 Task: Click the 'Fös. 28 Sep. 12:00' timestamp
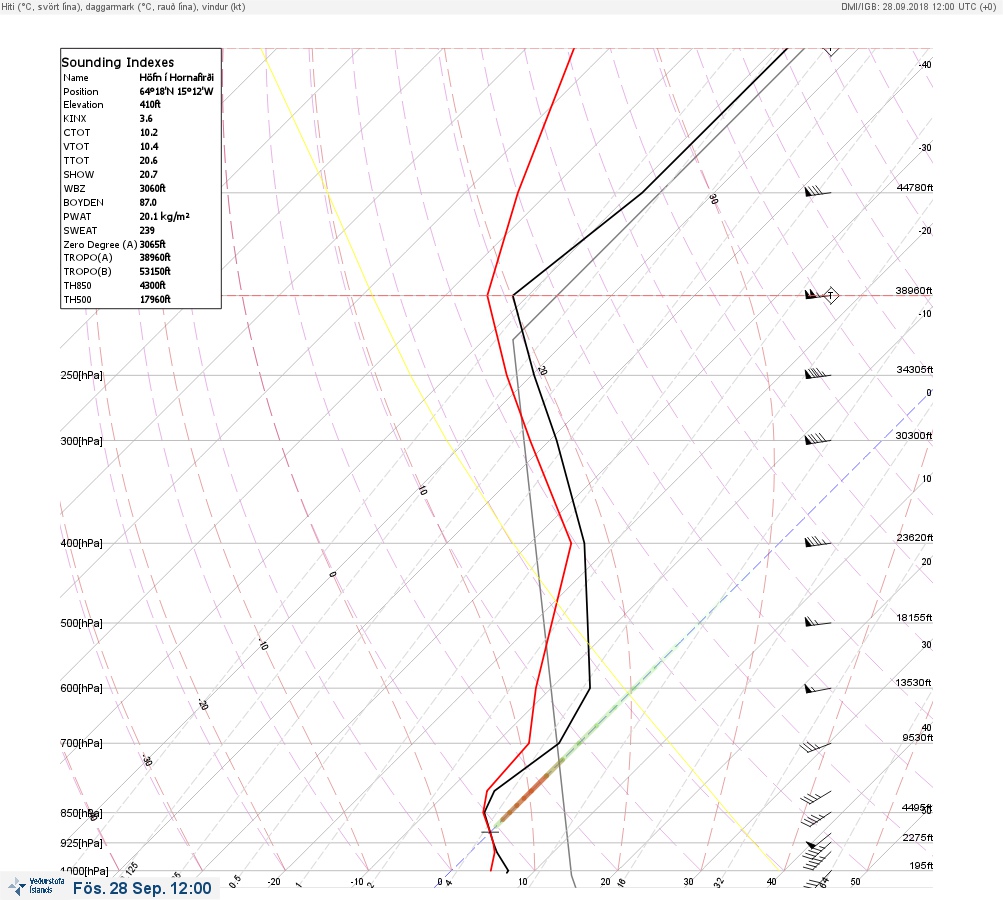click(142, 888)
